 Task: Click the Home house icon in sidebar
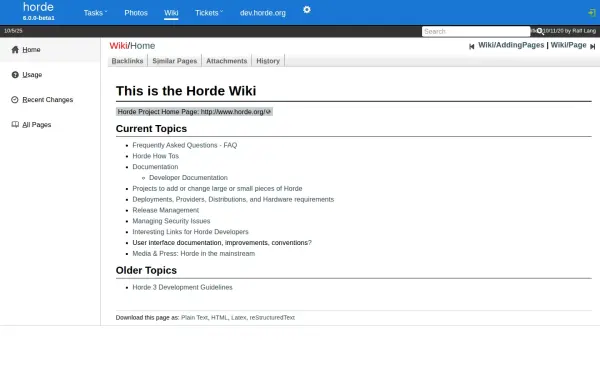(15, 49)
